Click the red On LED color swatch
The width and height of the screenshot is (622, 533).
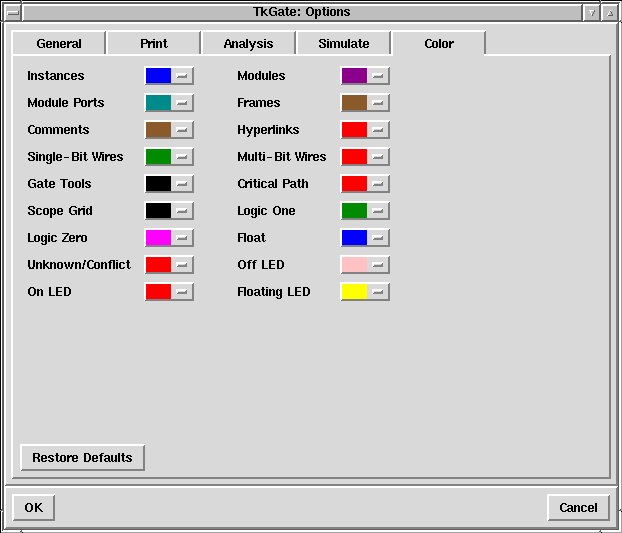(x=158, y=291)
